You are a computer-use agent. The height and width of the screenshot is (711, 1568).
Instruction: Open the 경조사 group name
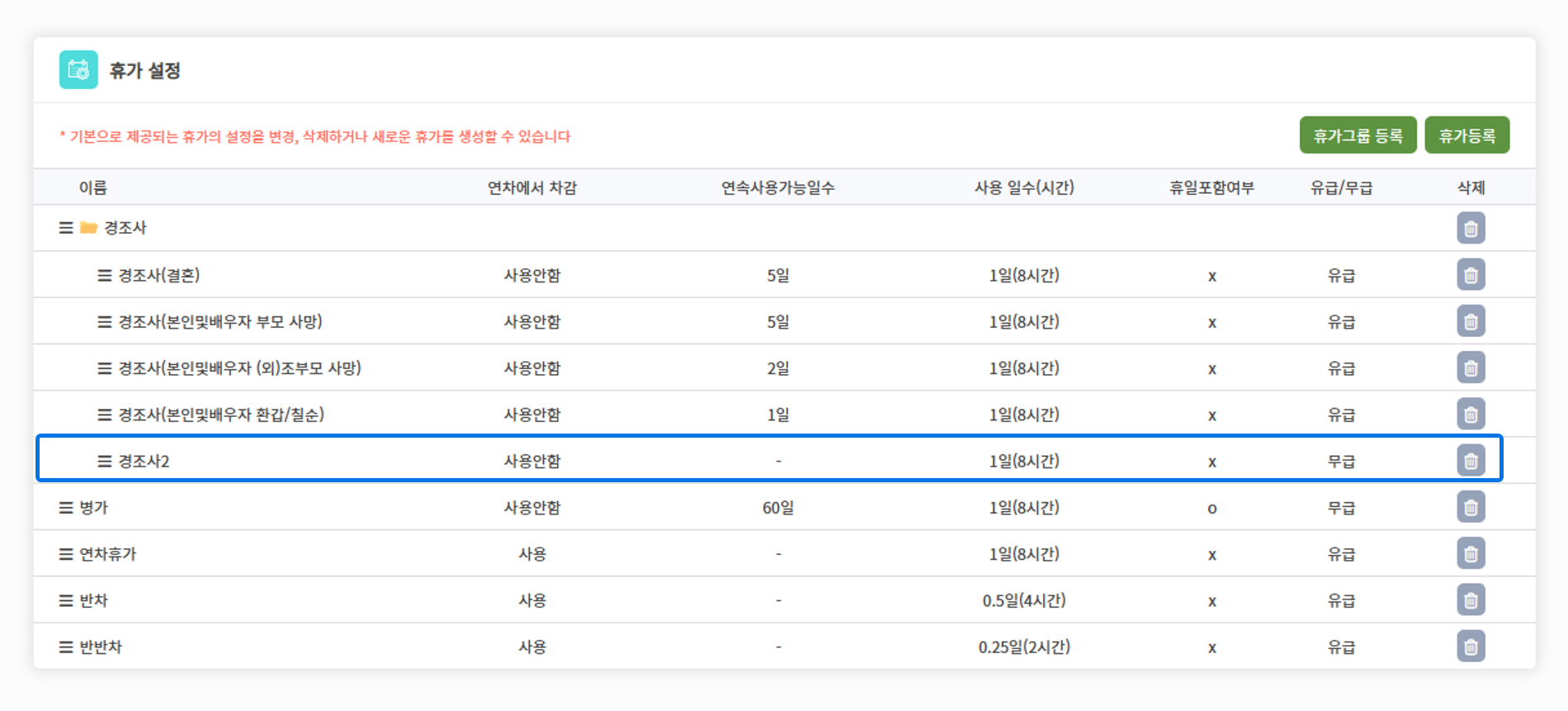125,228
